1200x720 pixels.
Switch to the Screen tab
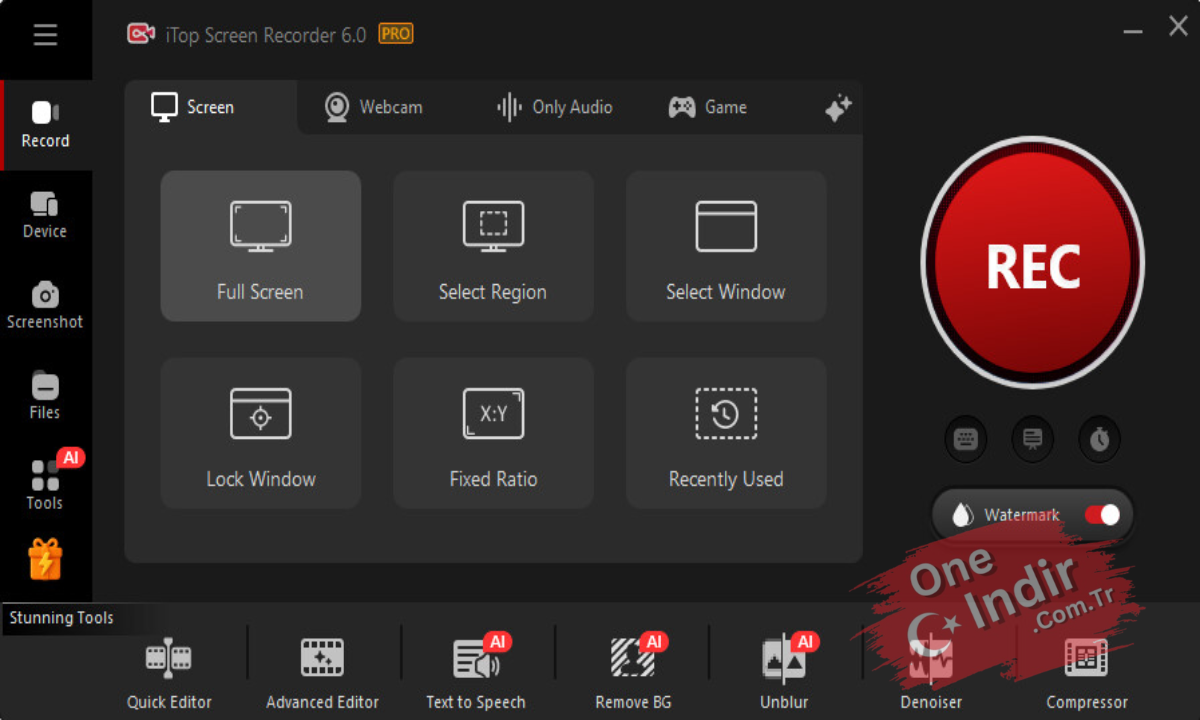211,107
